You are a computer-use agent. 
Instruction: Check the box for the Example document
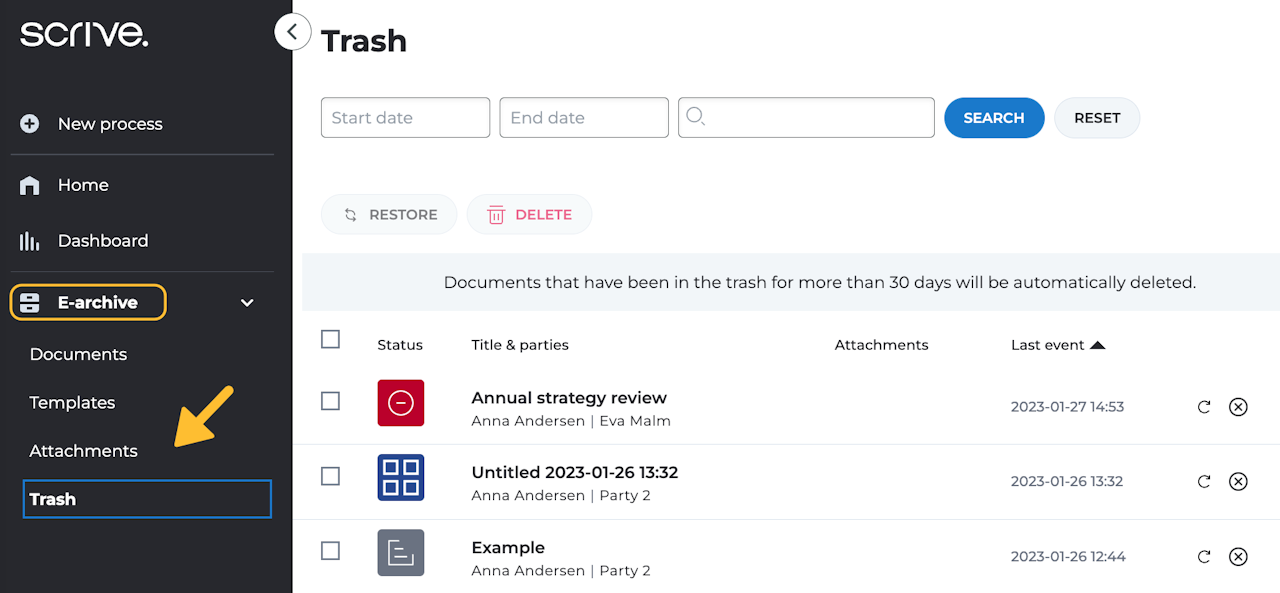point(331,551)
